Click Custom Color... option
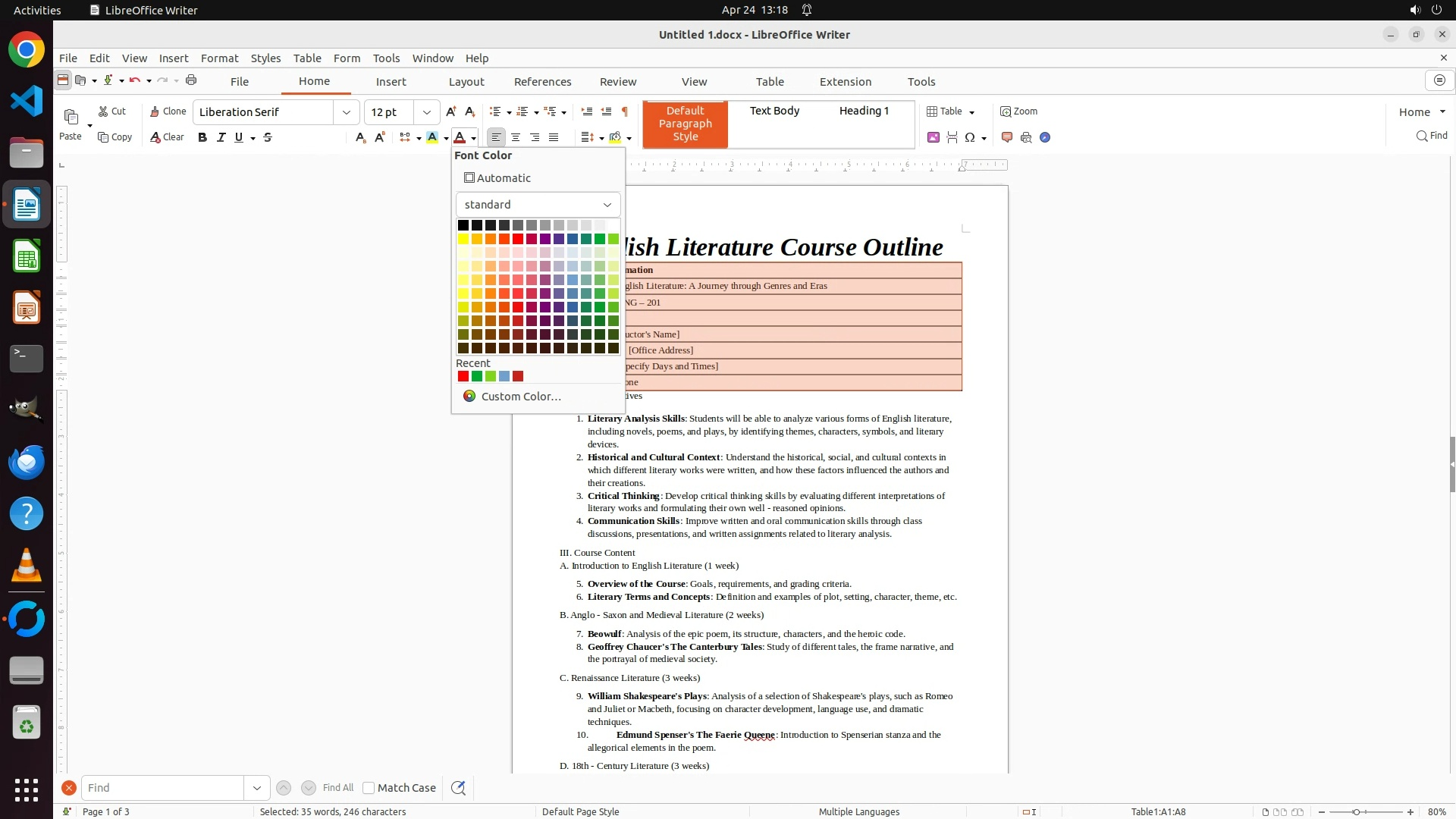Viewport: 1456px width, 819px height. click(520, 397)
